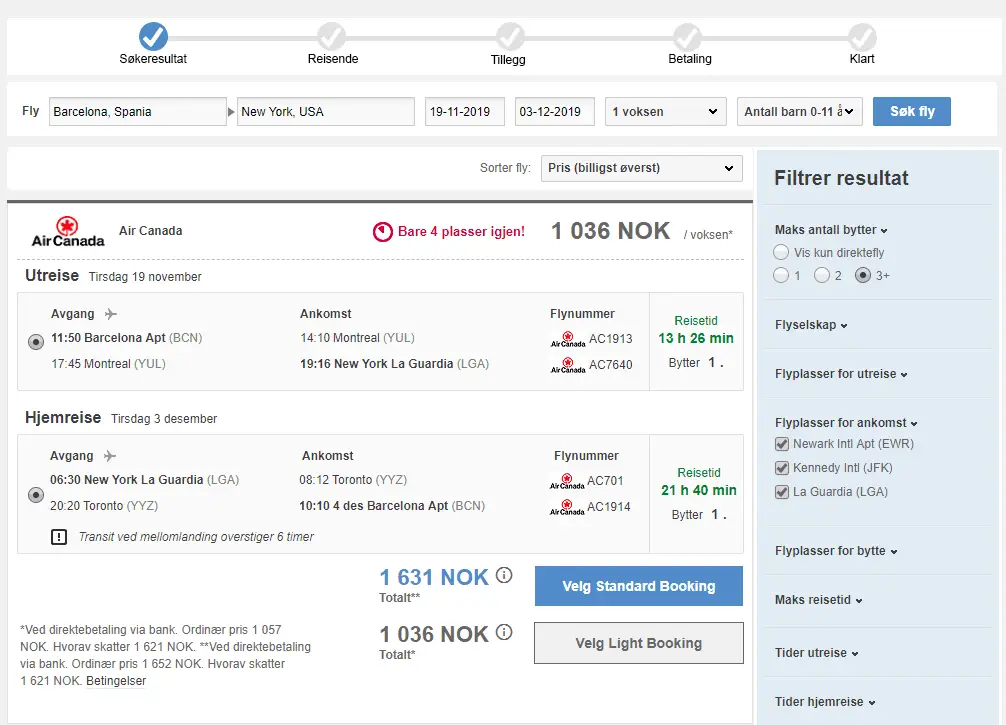The height and width of the screenshot is (725, 1006).
Task: Select 'Vis kun direktefly' radio option
Action: (782, 253)
